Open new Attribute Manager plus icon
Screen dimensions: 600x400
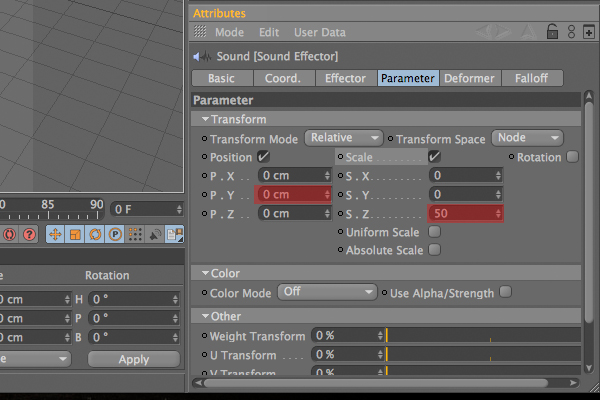589,32
